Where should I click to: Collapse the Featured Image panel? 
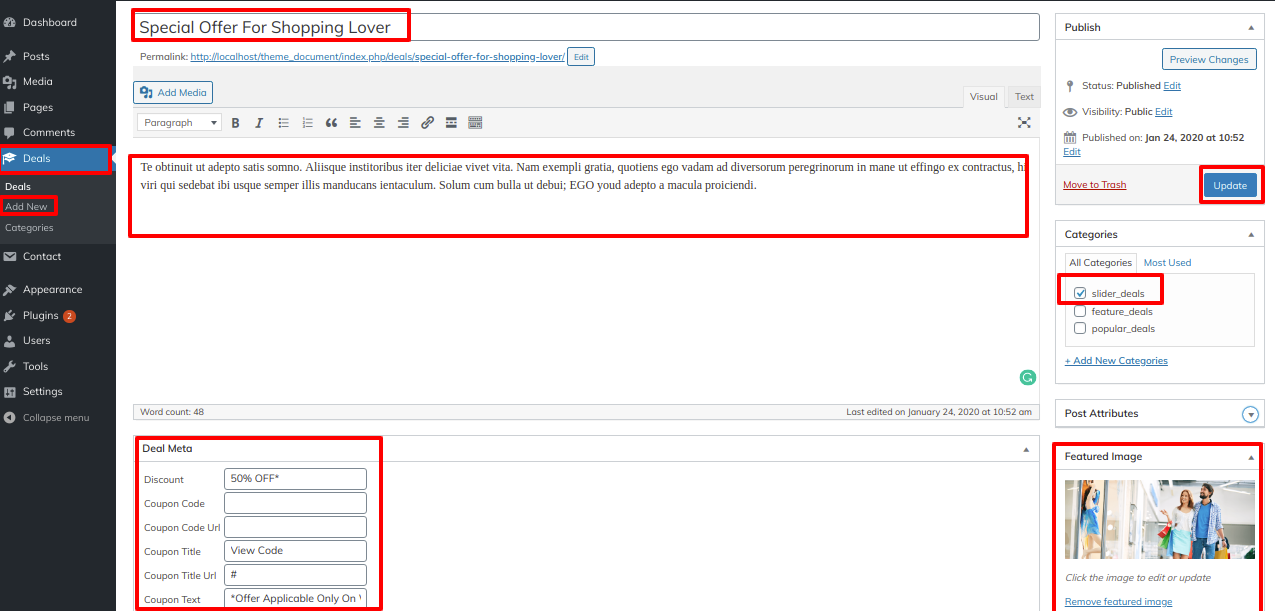(x=1250, y=457)
